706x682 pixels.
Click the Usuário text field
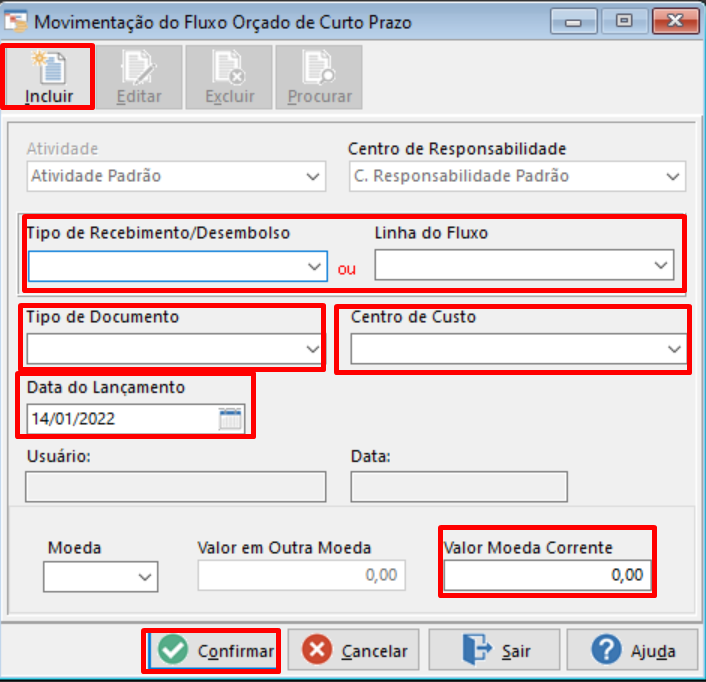pos(176,487)
